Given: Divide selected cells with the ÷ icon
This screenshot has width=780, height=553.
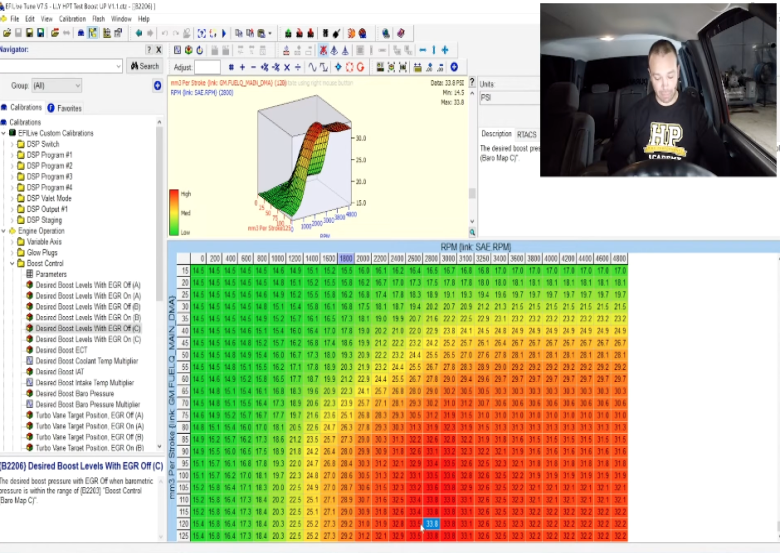Looking at the screenshot, I should pos(297,67).
